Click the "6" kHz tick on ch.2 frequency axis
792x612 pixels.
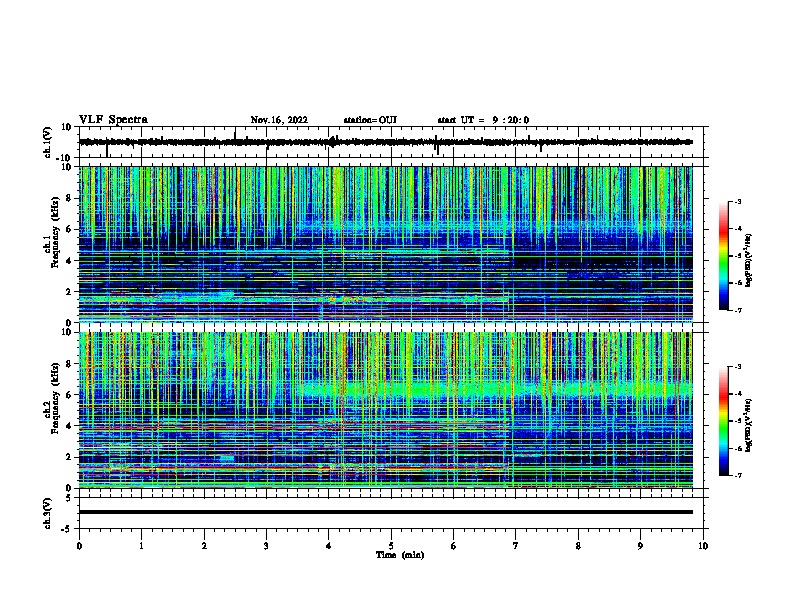(x=69, y=395)
